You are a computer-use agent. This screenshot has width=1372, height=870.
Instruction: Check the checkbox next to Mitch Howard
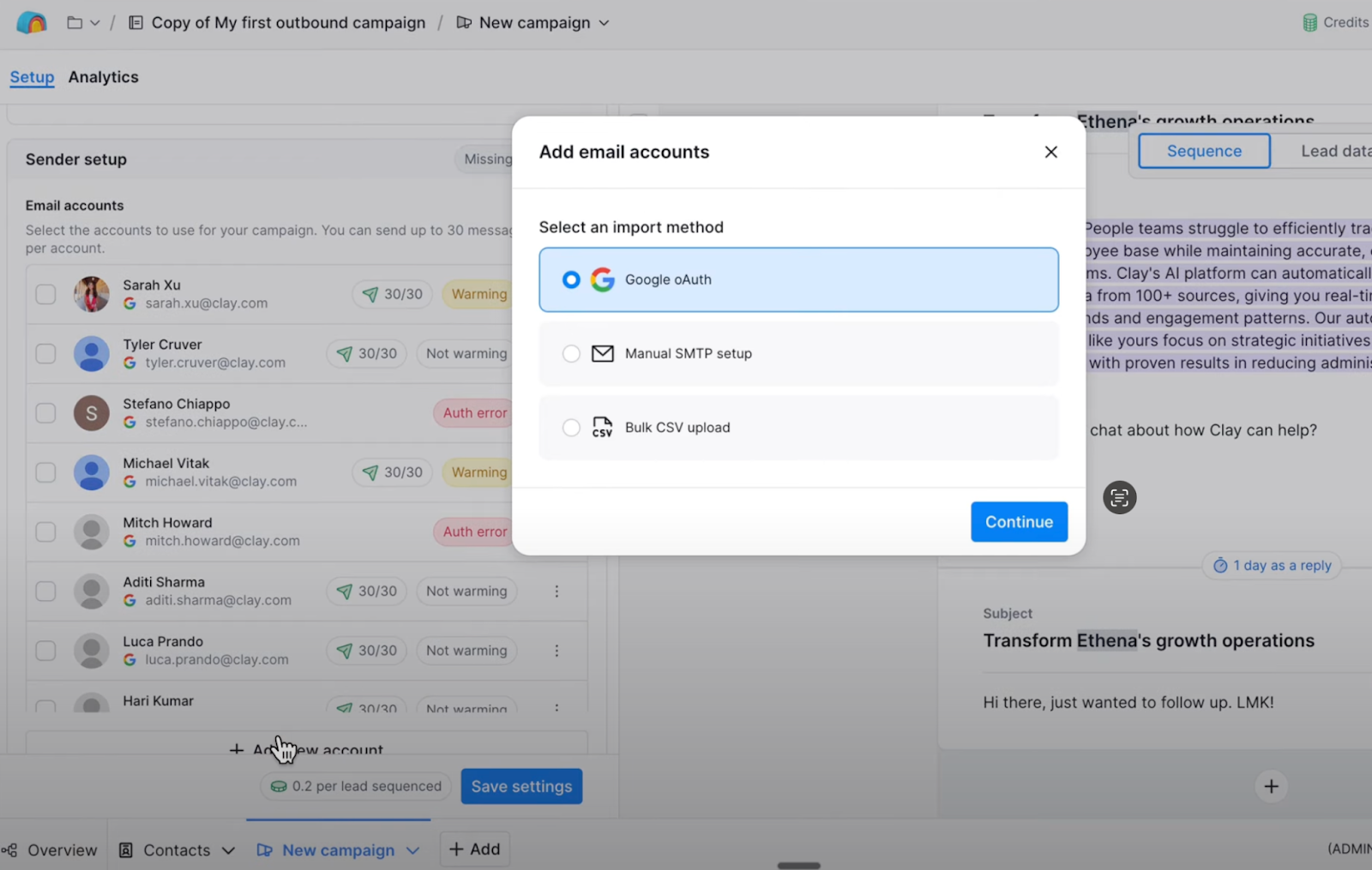[x=45, y=531]
